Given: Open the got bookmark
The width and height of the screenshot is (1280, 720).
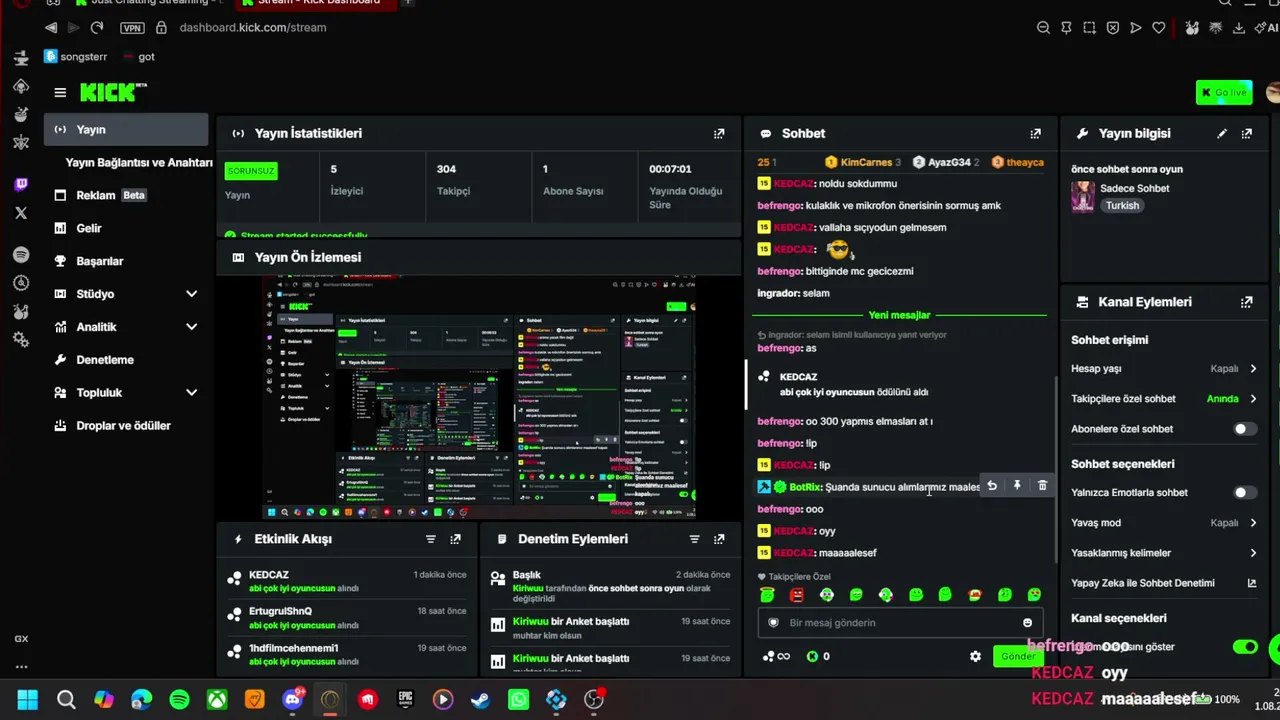Looking at the screenshot, I should coord(139,57).
